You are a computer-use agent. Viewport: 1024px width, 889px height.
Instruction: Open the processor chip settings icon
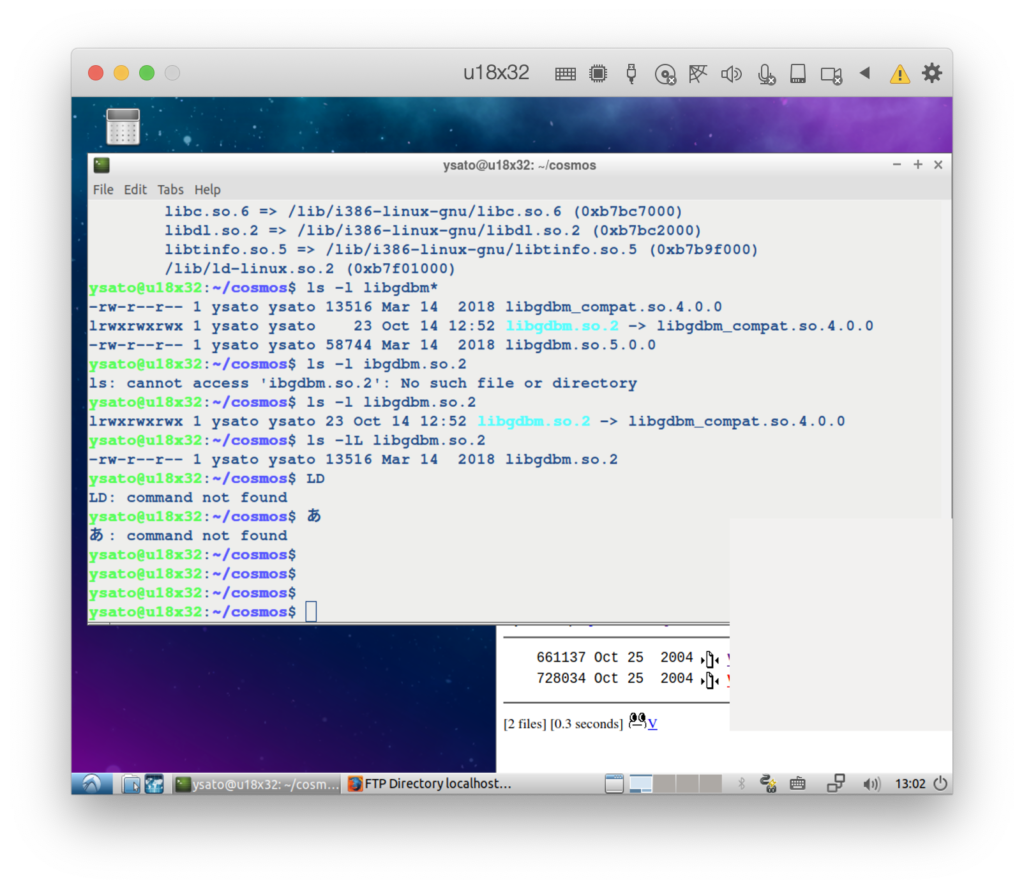tap(598, 73)
